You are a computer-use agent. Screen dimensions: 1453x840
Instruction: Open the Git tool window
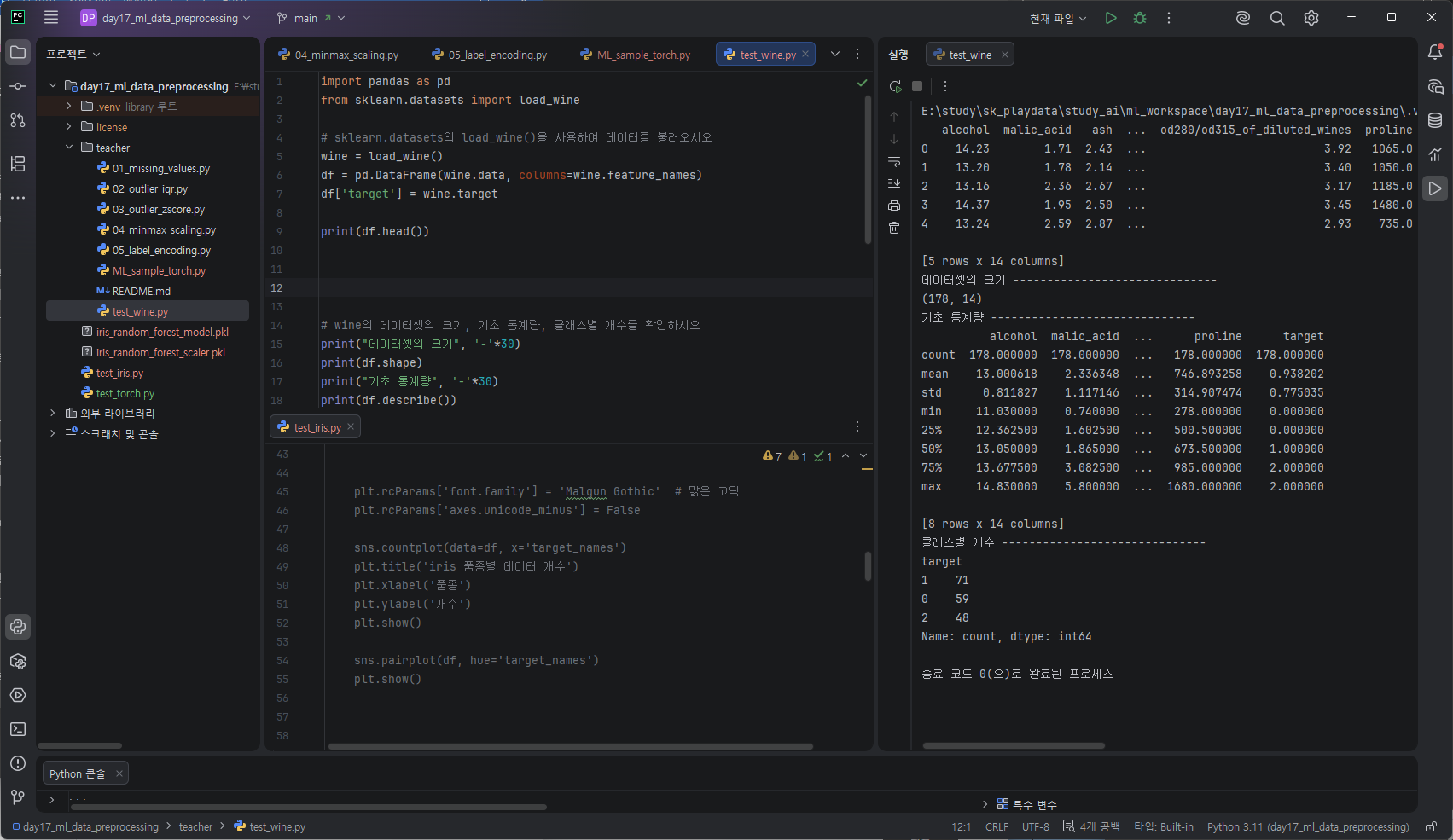pyautogui.click(x=18, y=797)
